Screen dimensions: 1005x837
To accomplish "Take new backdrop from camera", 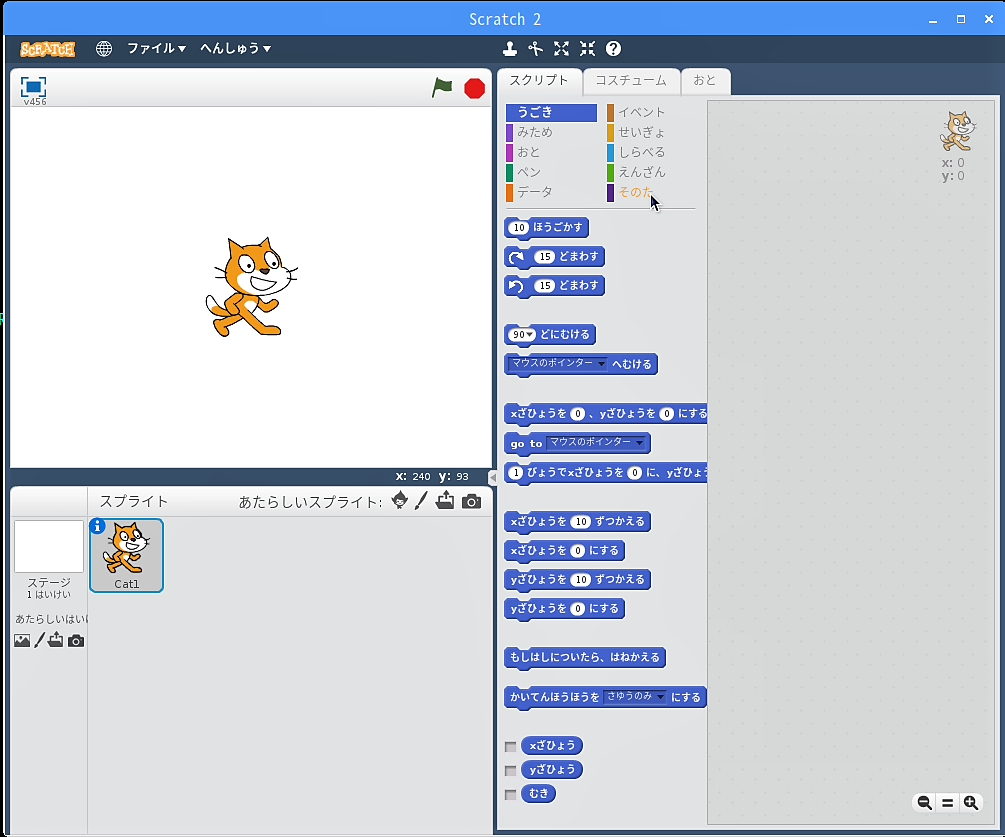I will 76,641.
